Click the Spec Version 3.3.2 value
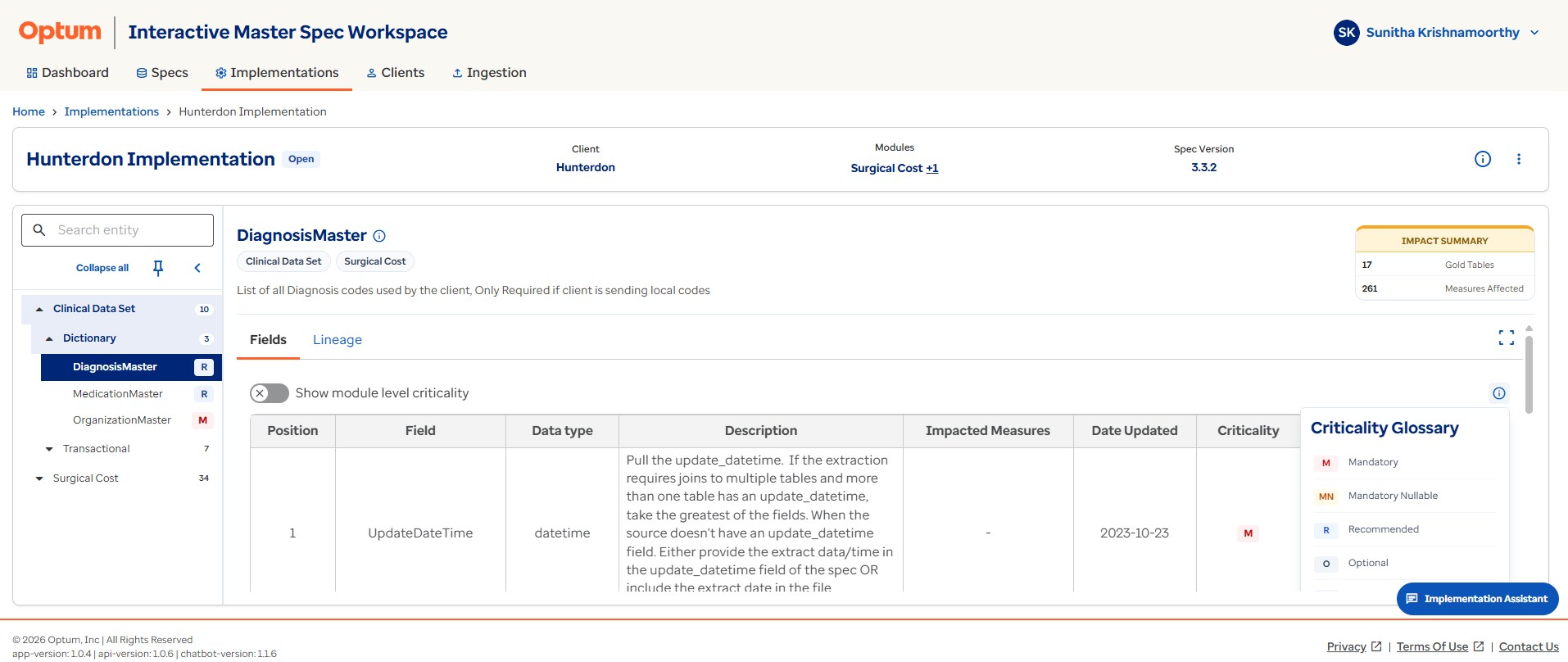The width and height of the screenshot is (1568, 662). tap(1203, 167)
